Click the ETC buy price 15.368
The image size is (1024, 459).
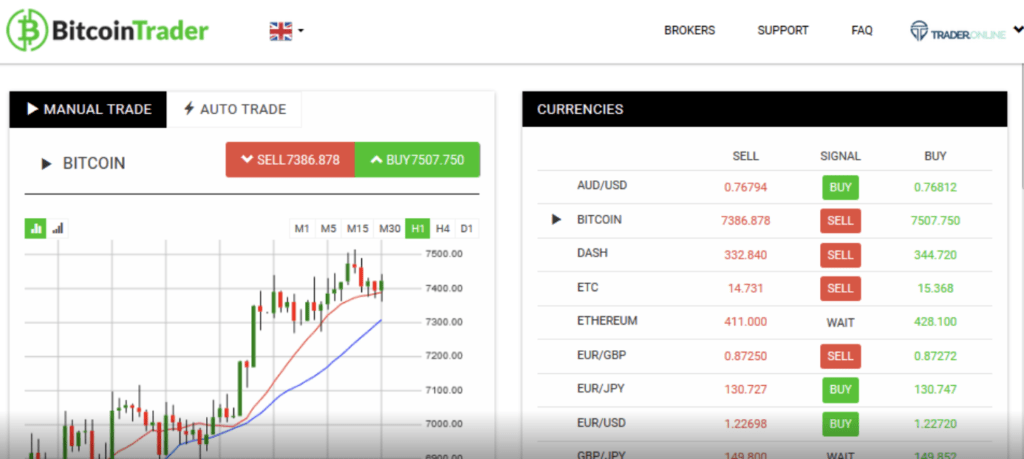coord(935,289)
